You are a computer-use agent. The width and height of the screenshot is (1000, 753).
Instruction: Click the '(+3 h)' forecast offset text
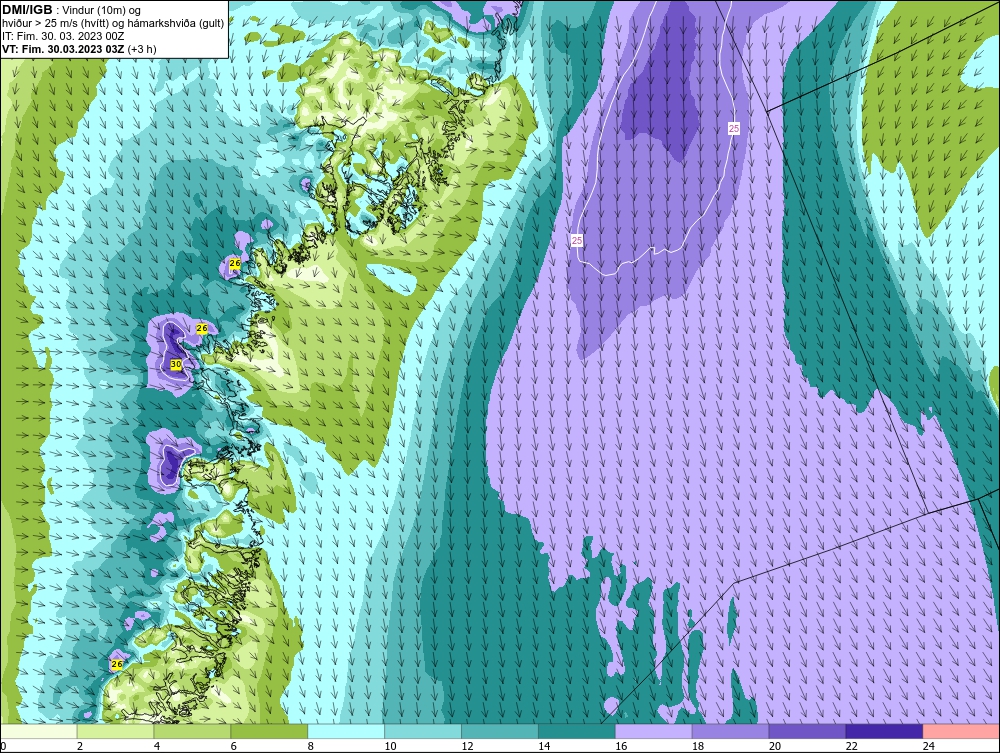[142, 49]
